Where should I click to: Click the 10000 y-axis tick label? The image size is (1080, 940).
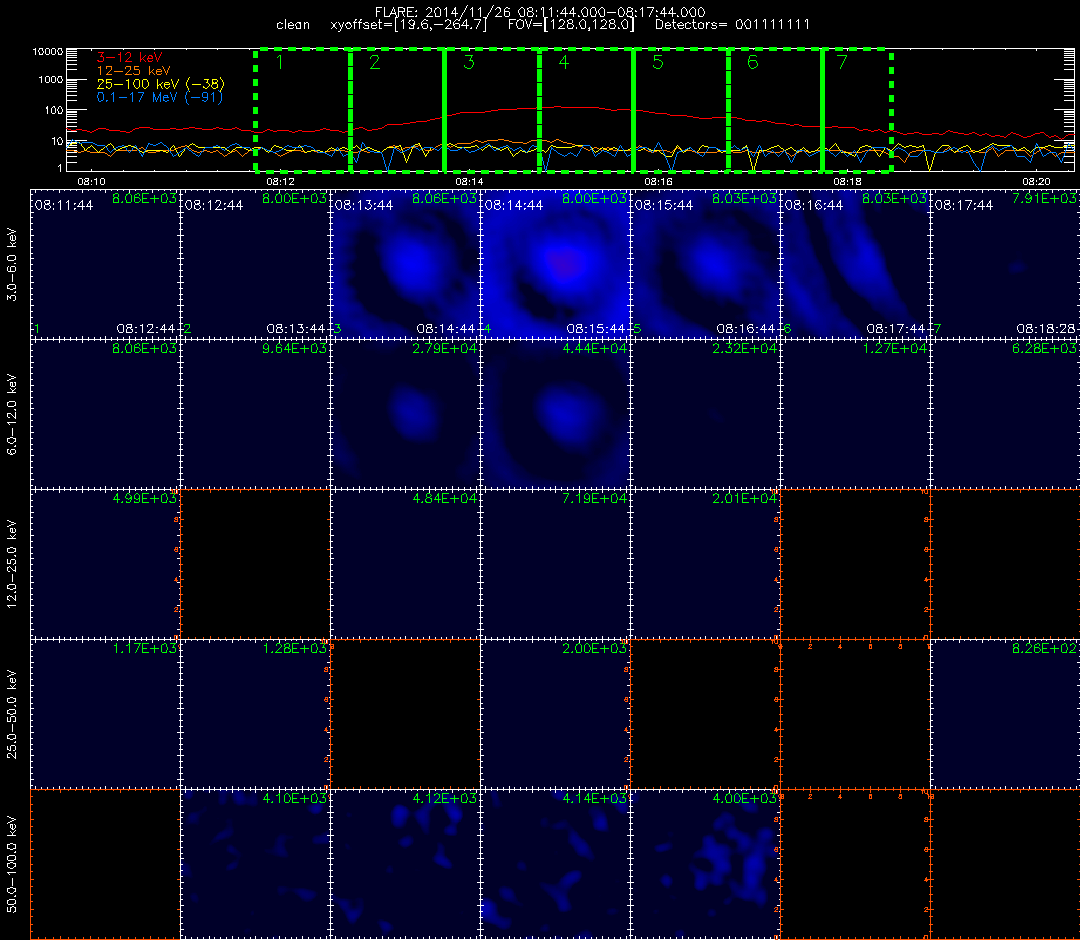(47, 52)
